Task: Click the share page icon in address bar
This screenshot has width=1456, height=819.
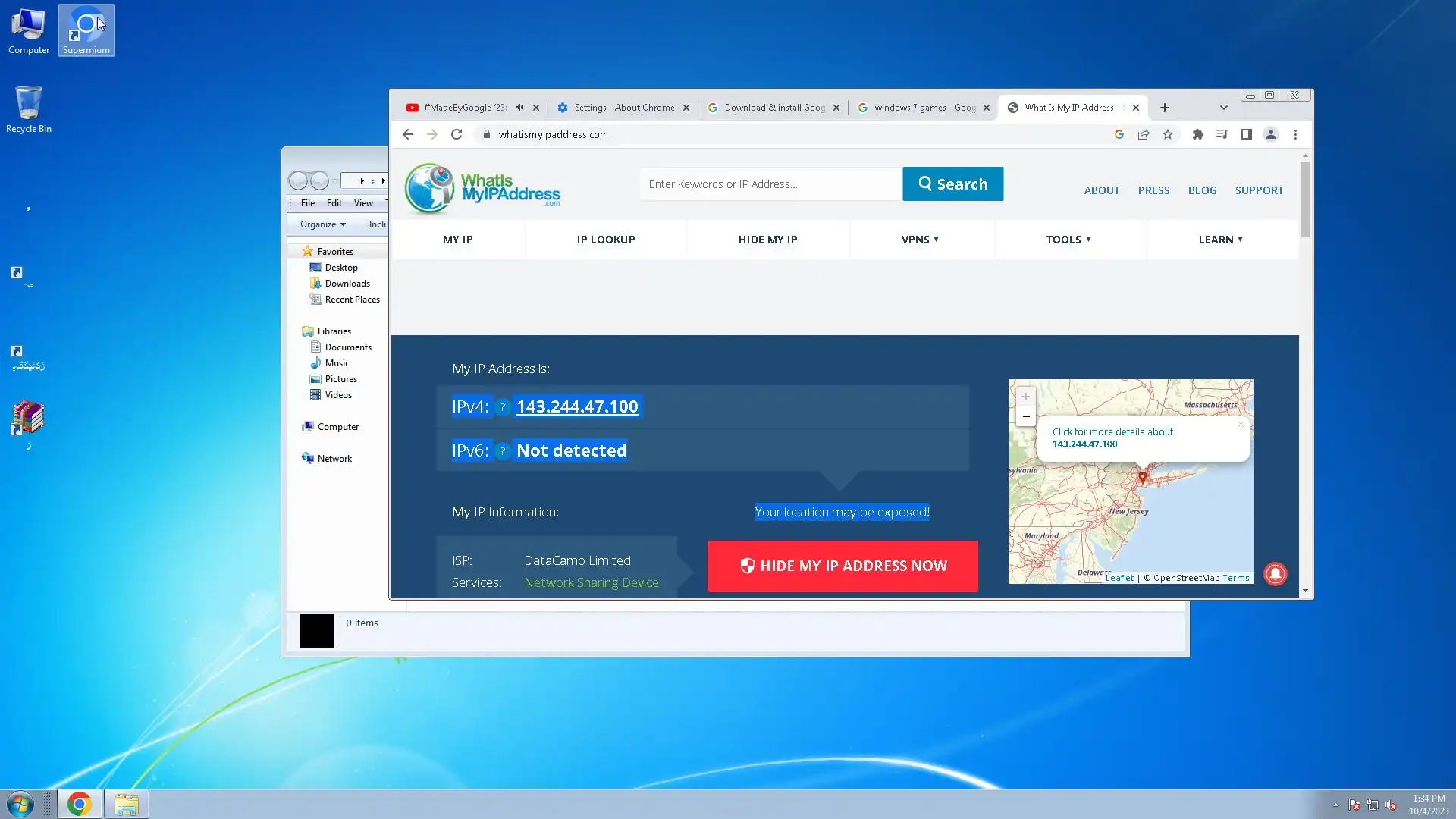Action: pyautogui.click(x=1144, y=134)
